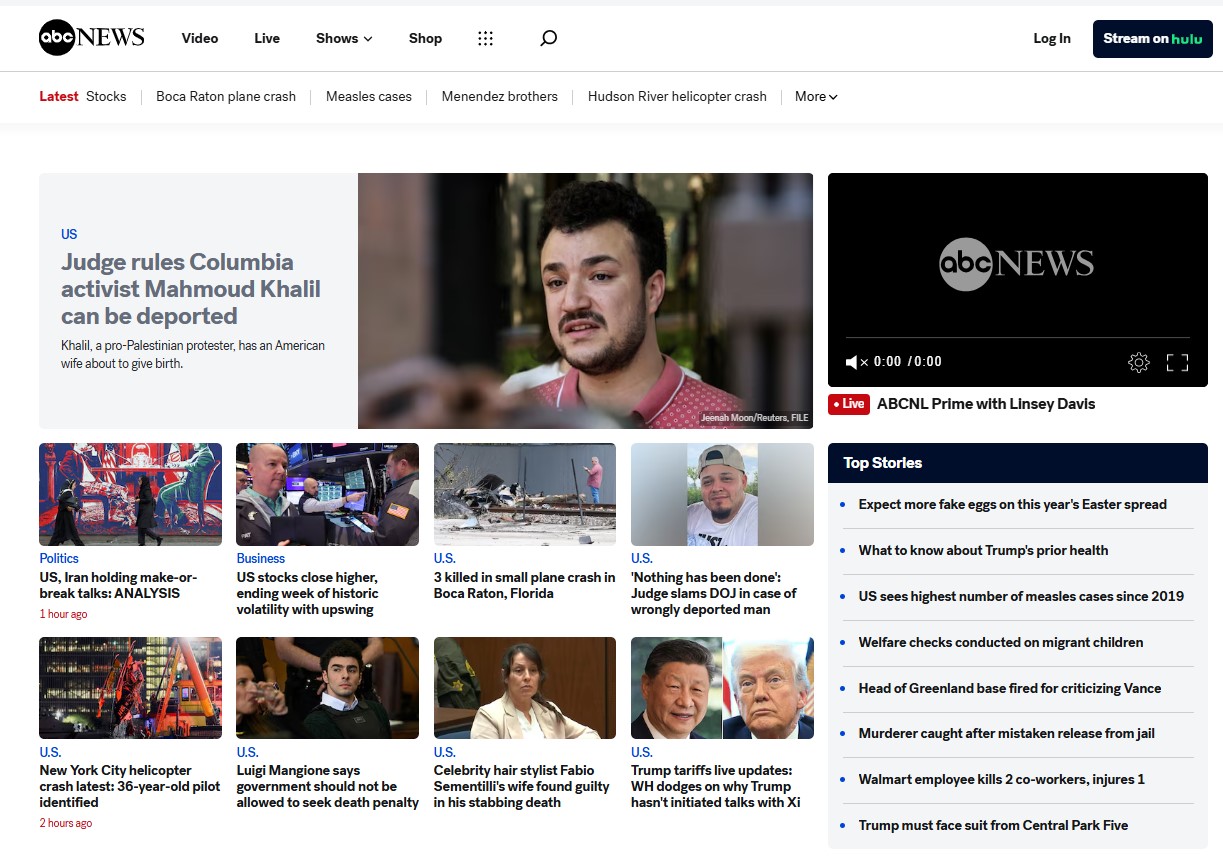Select Hudson River helicopter crash topic
This screenshot has height=861, width=1223.
tap(677, 97)
